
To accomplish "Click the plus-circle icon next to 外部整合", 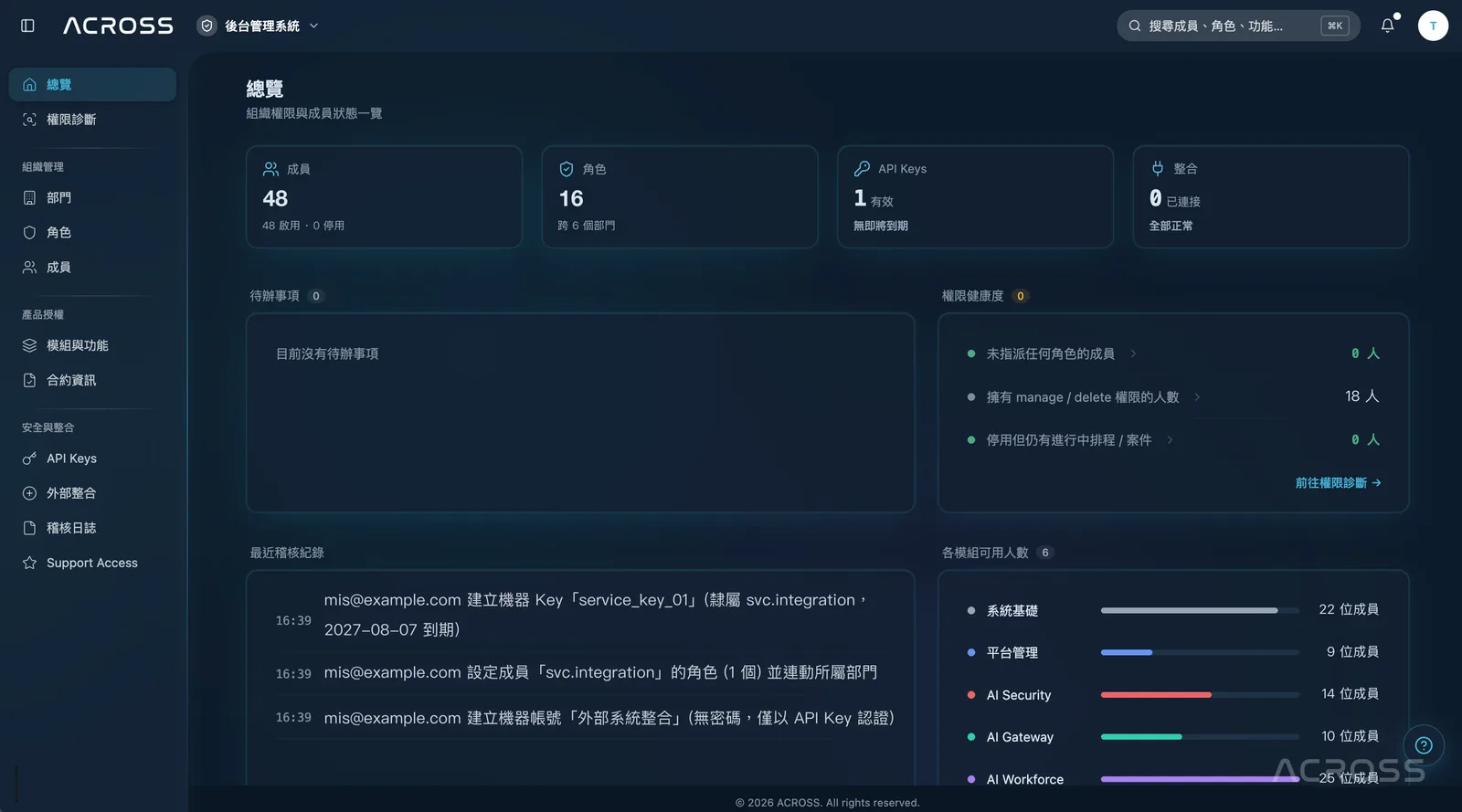I will [x=29, y=493].
